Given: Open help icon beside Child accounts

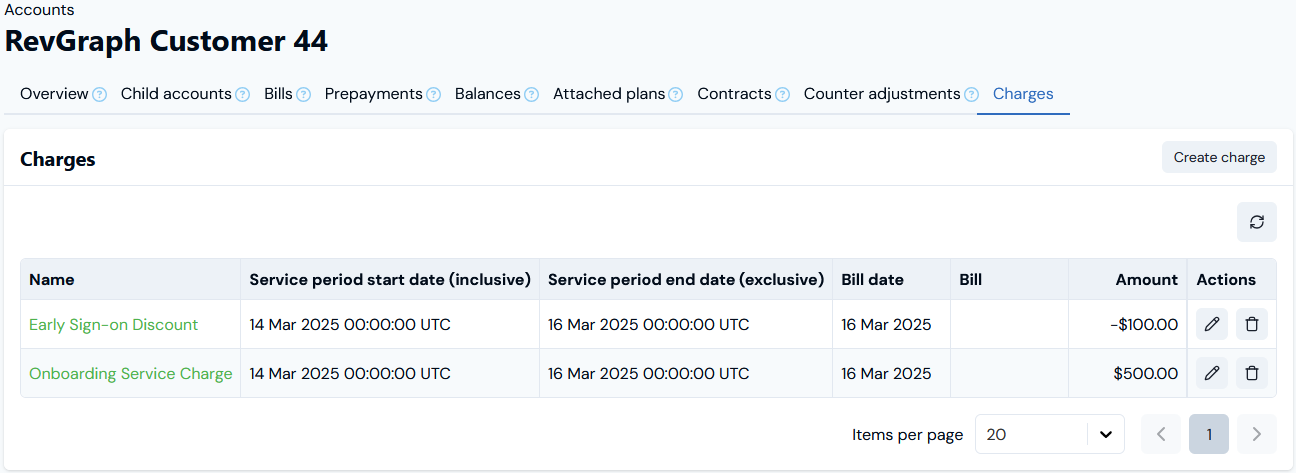Looking at the screenshot, I should tap(243, 95).
